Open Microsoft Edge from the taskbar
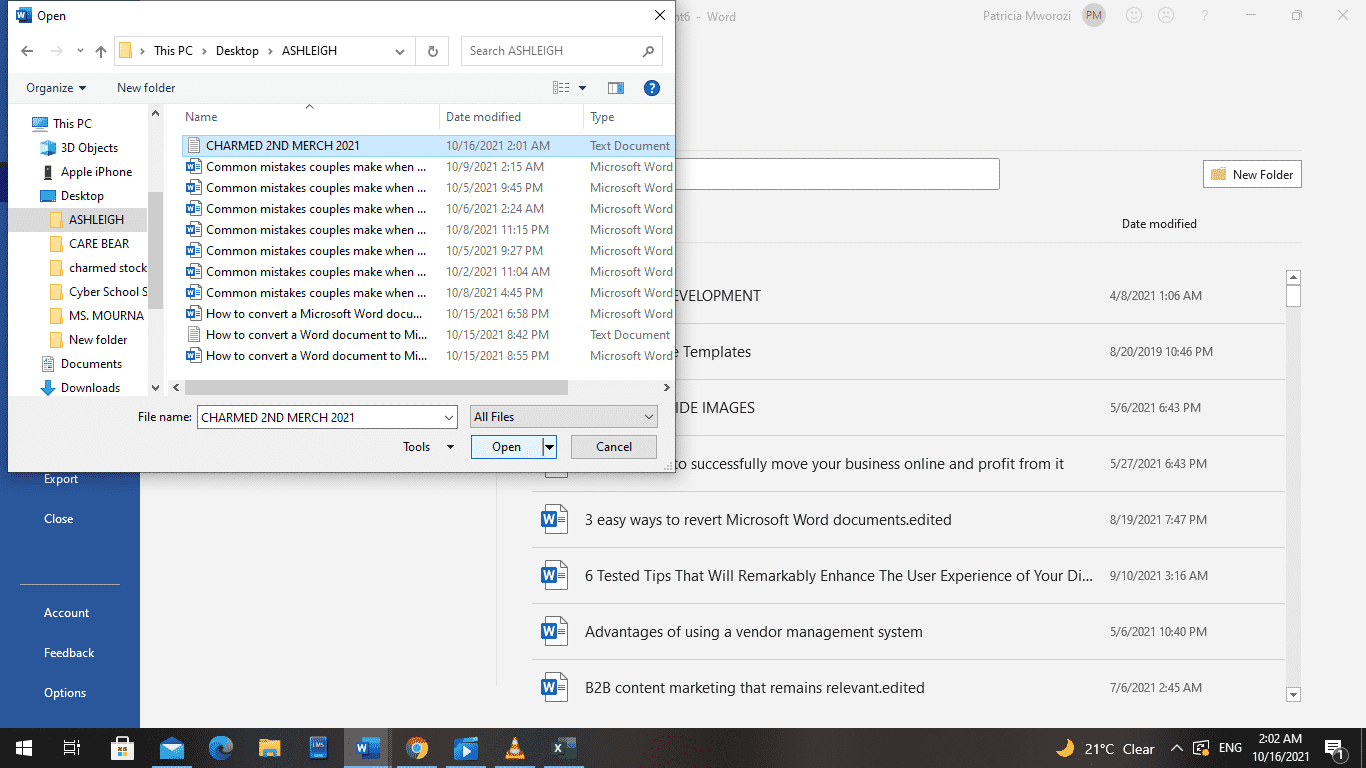The width and height of the screenshot is (1366, 768). click(x=220, y=748)
